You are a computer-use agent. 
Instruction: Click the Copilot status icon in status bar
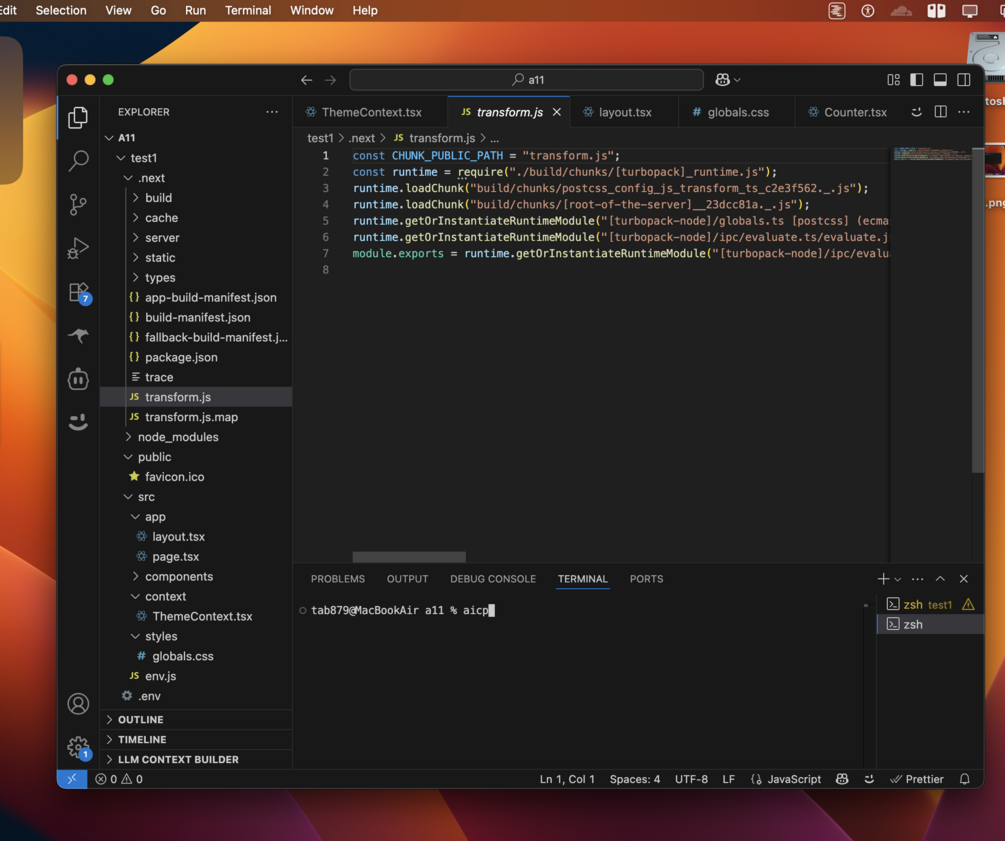[x=842, y=779]
